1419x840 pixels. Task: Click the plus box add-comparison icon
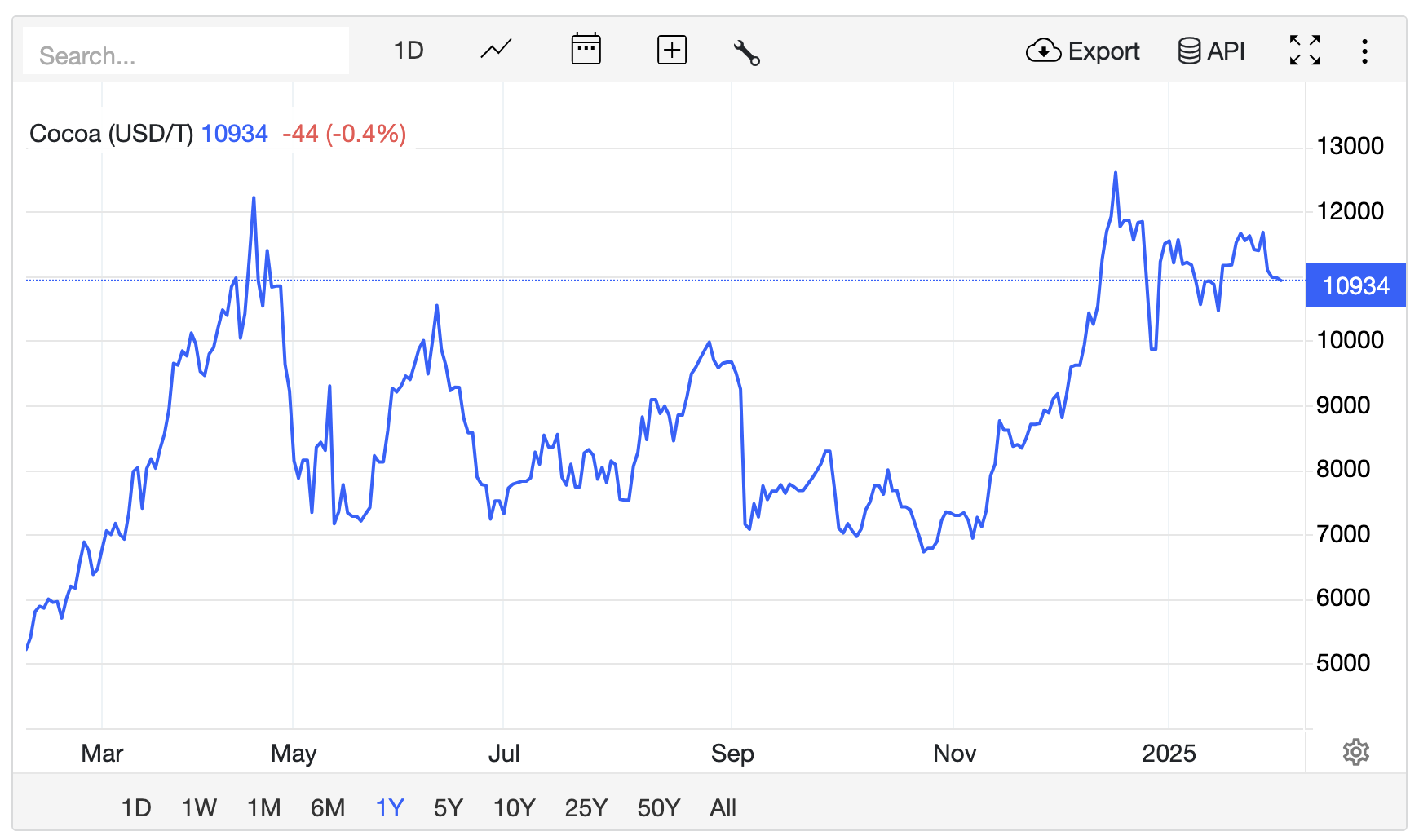(x=672, y=51)
